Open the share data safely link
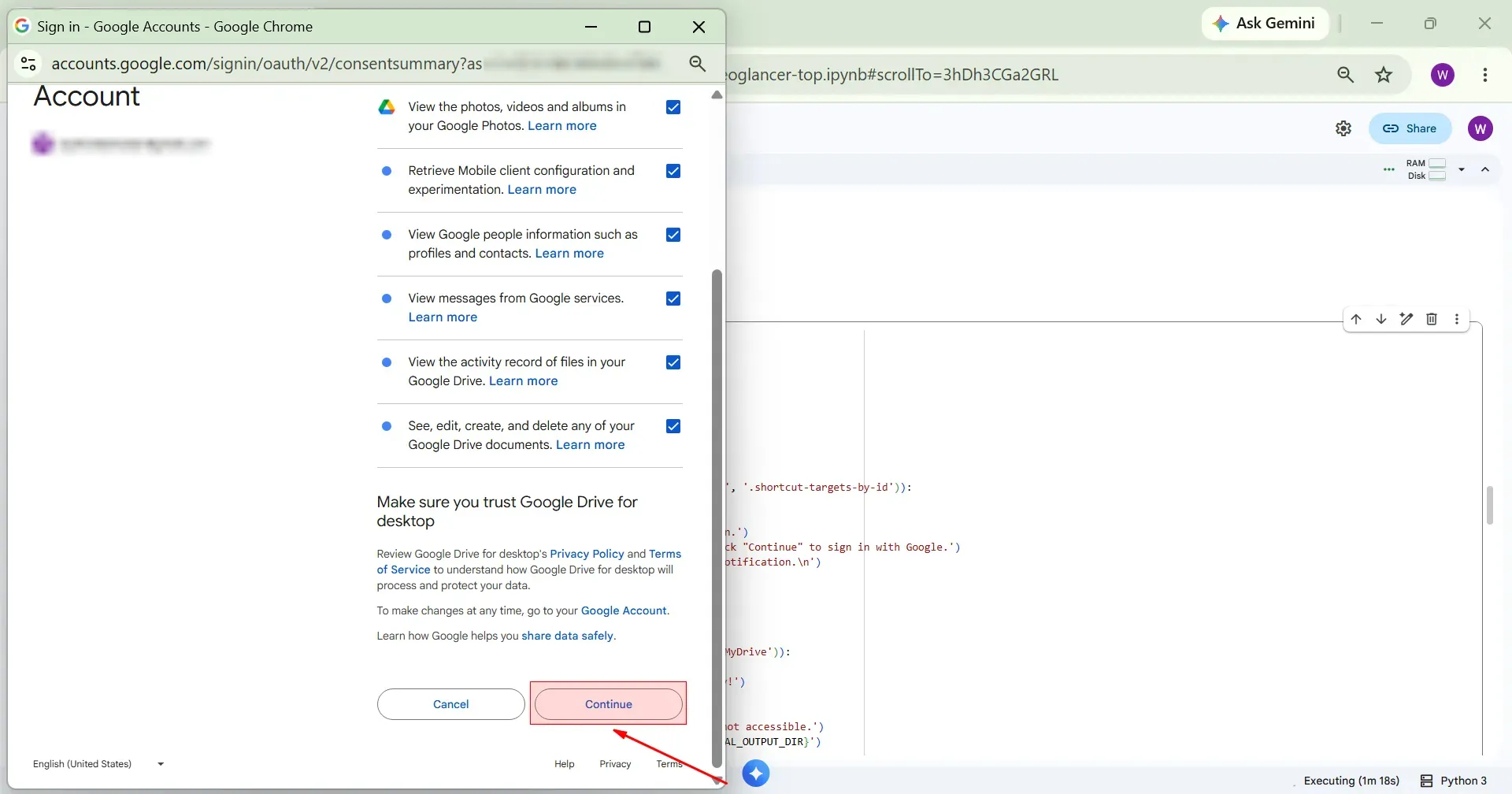 pyautogui.click(x=567, y=636)
